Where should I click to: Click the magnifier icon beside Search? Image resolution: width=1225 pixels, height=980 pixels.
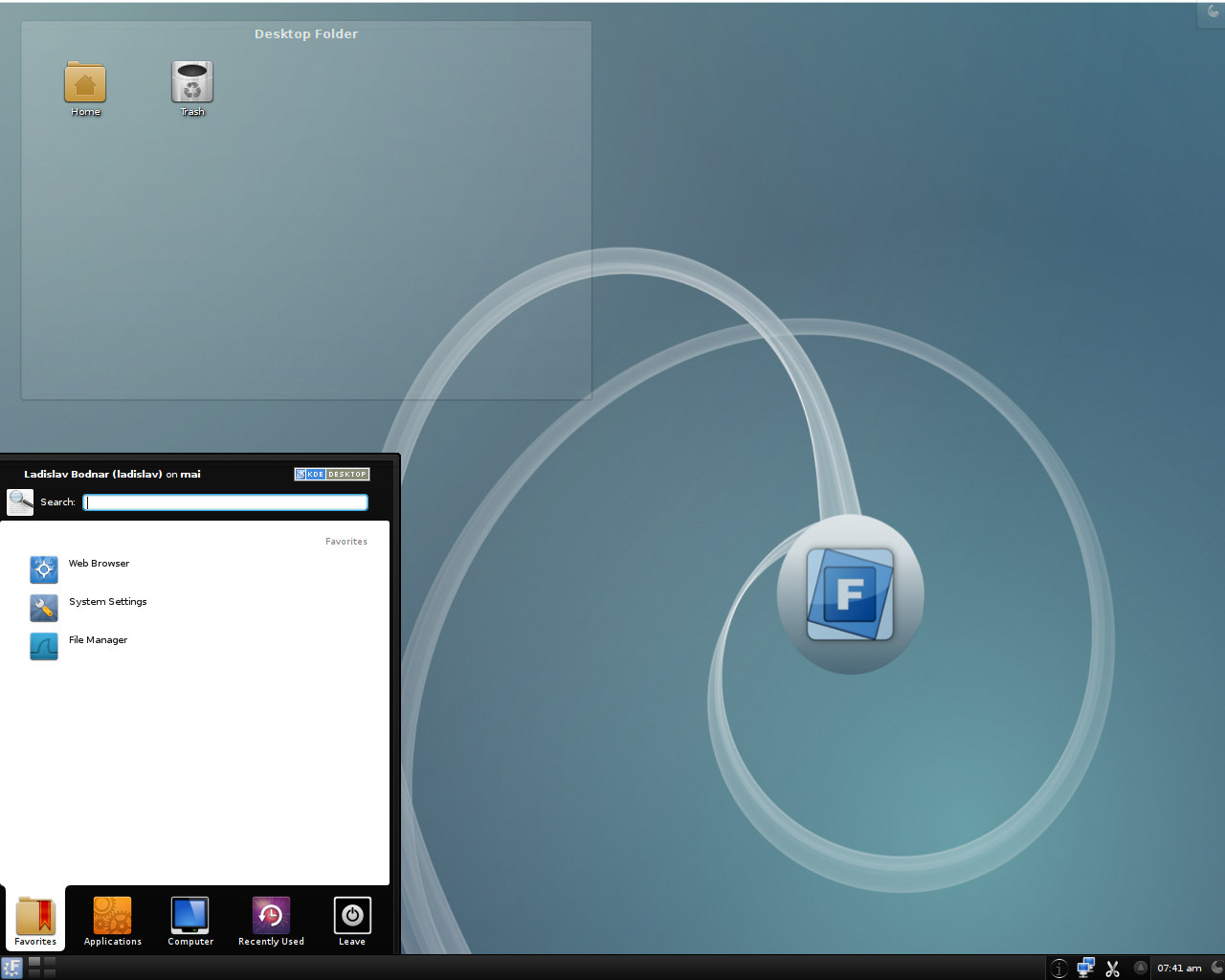pyautogui.click(x=20, y=501)
